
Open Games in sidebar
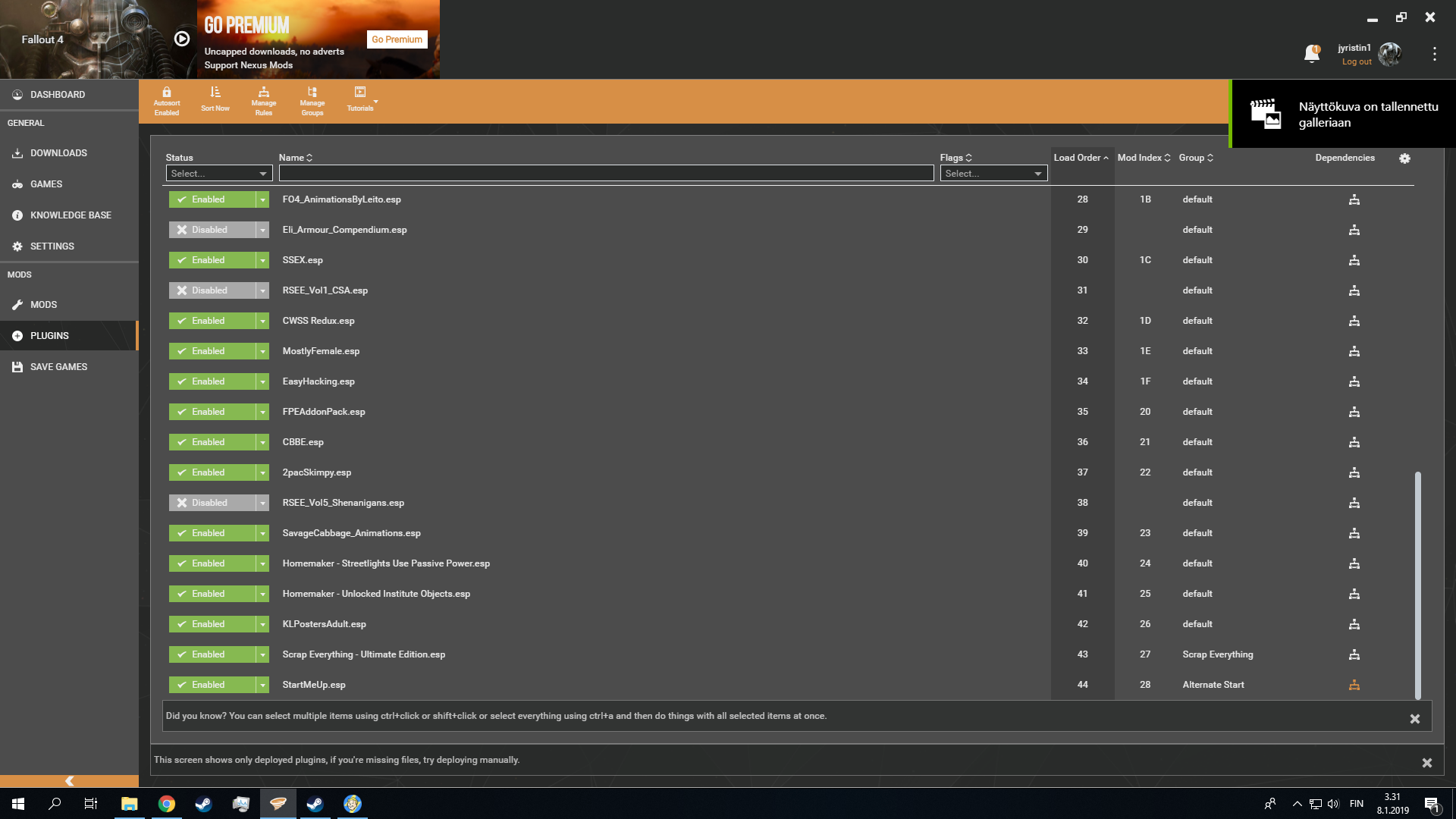(x=69, y=184)
